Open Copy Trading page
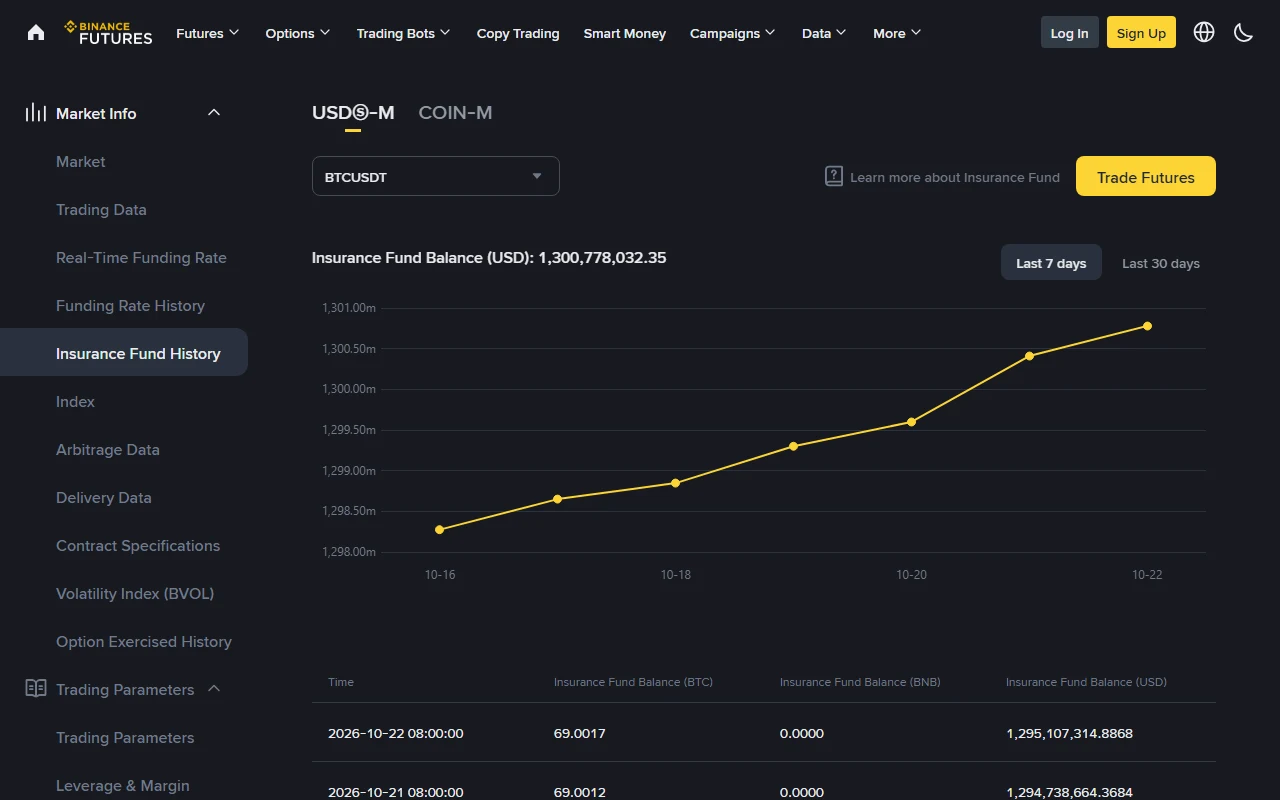The width and height of the screenshot is (1280, 800). [x=518, y=33]
